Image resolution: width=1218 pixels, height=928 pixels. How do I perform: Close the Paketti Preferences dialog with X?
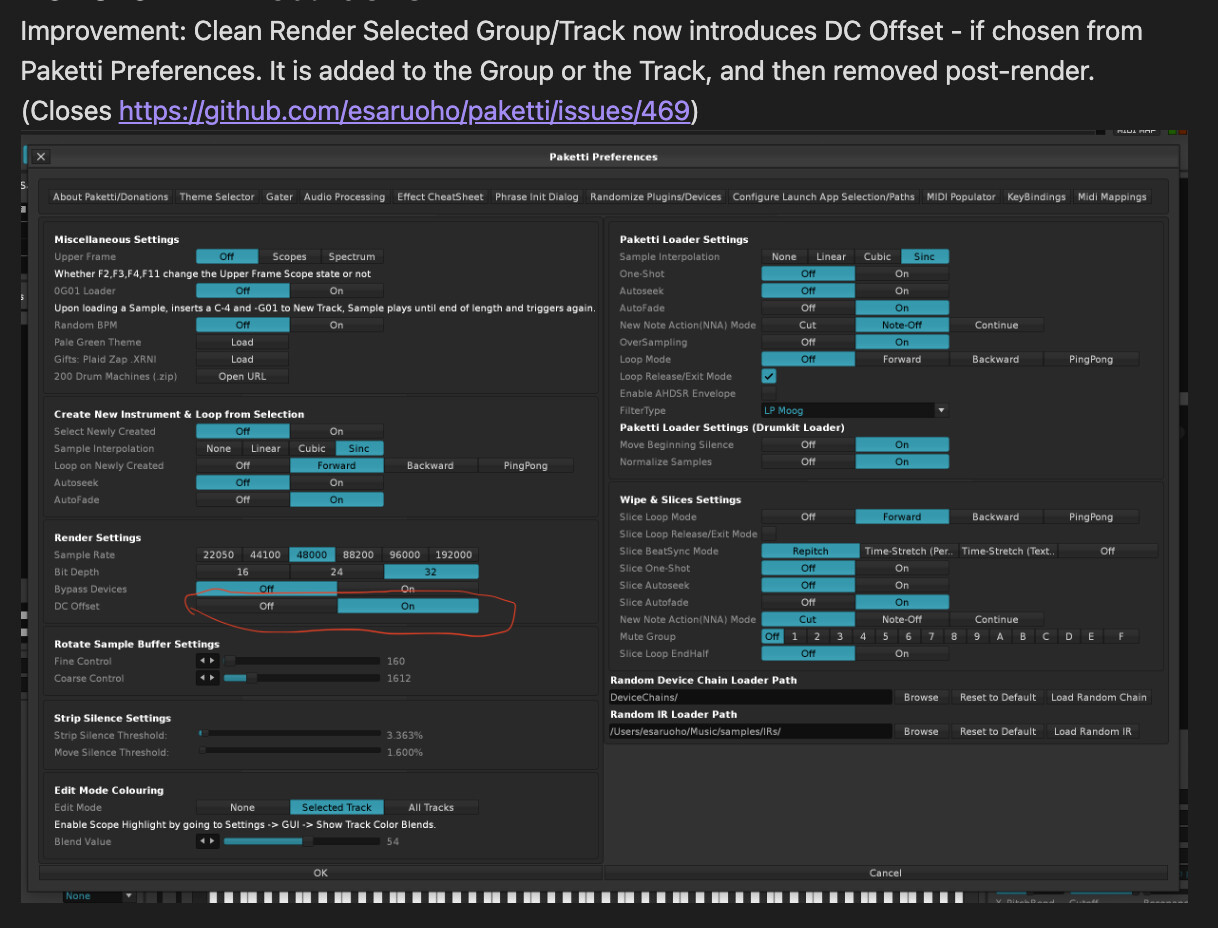40,157
